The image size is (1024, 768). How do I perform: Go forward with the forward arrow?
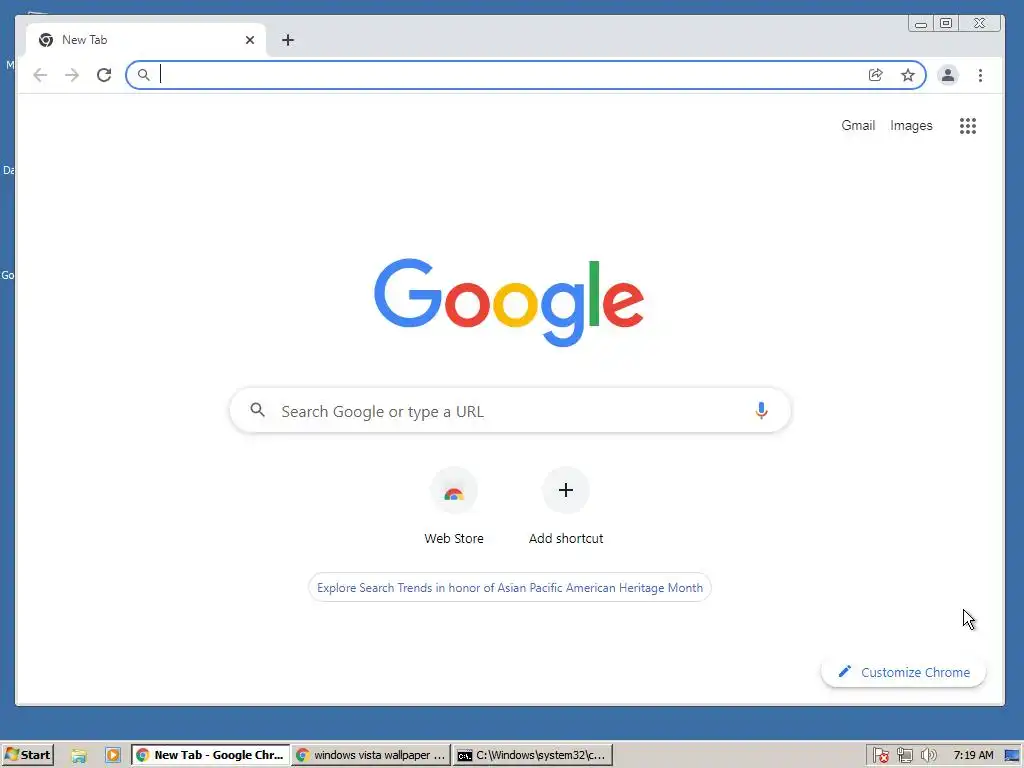pos(72,75)
